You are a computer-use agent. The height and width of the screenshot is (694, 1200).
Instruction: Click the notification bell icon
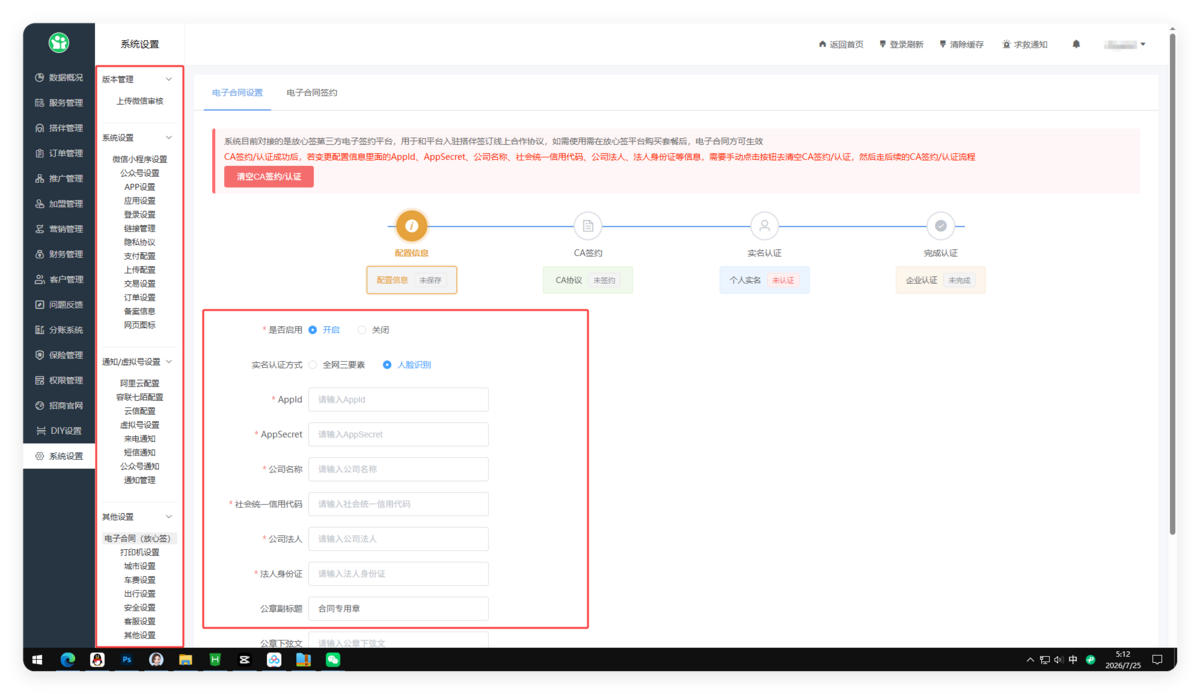tap(1076, 45)
